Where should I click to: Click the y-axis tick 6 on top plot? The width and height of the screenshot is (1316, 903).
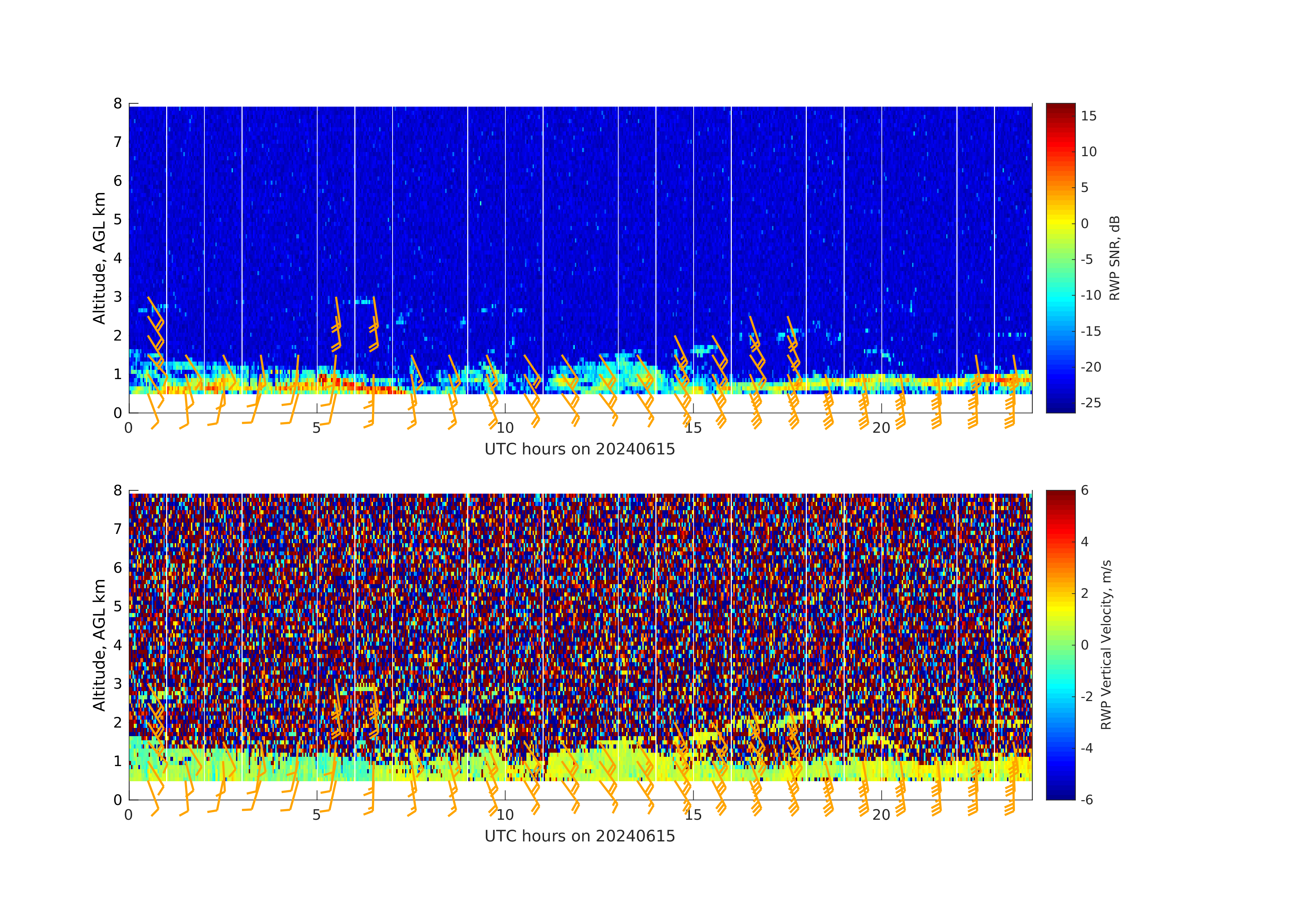(x=118, y=181)
